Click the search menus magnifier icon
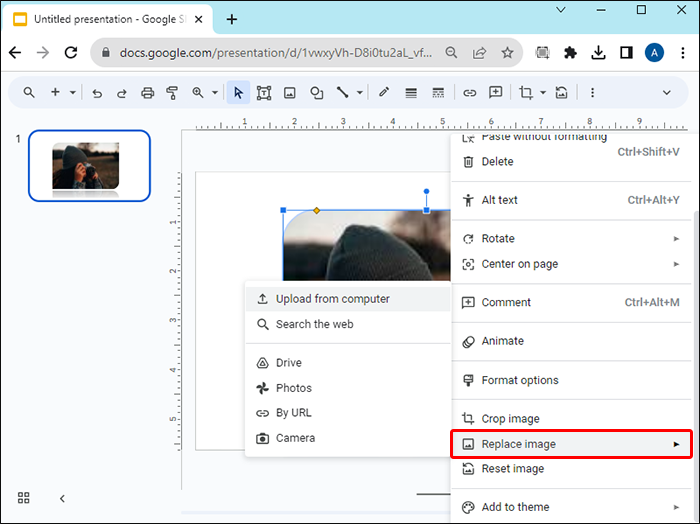Viewport: 700px width, 524px height. 29,92
